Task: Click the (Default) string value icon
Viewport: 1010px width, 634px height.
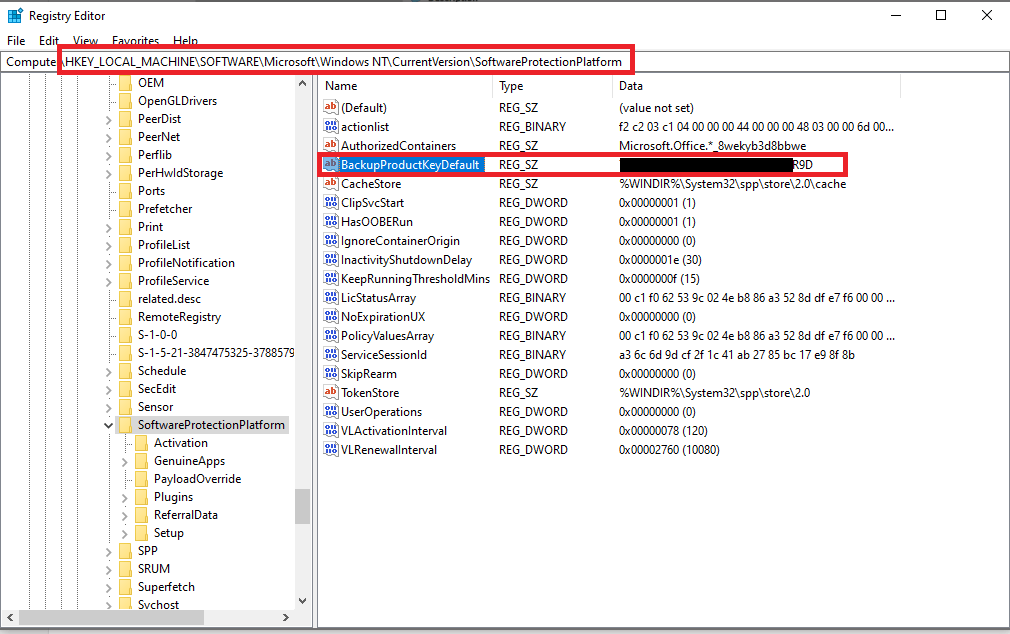Action: pos(330,107)
